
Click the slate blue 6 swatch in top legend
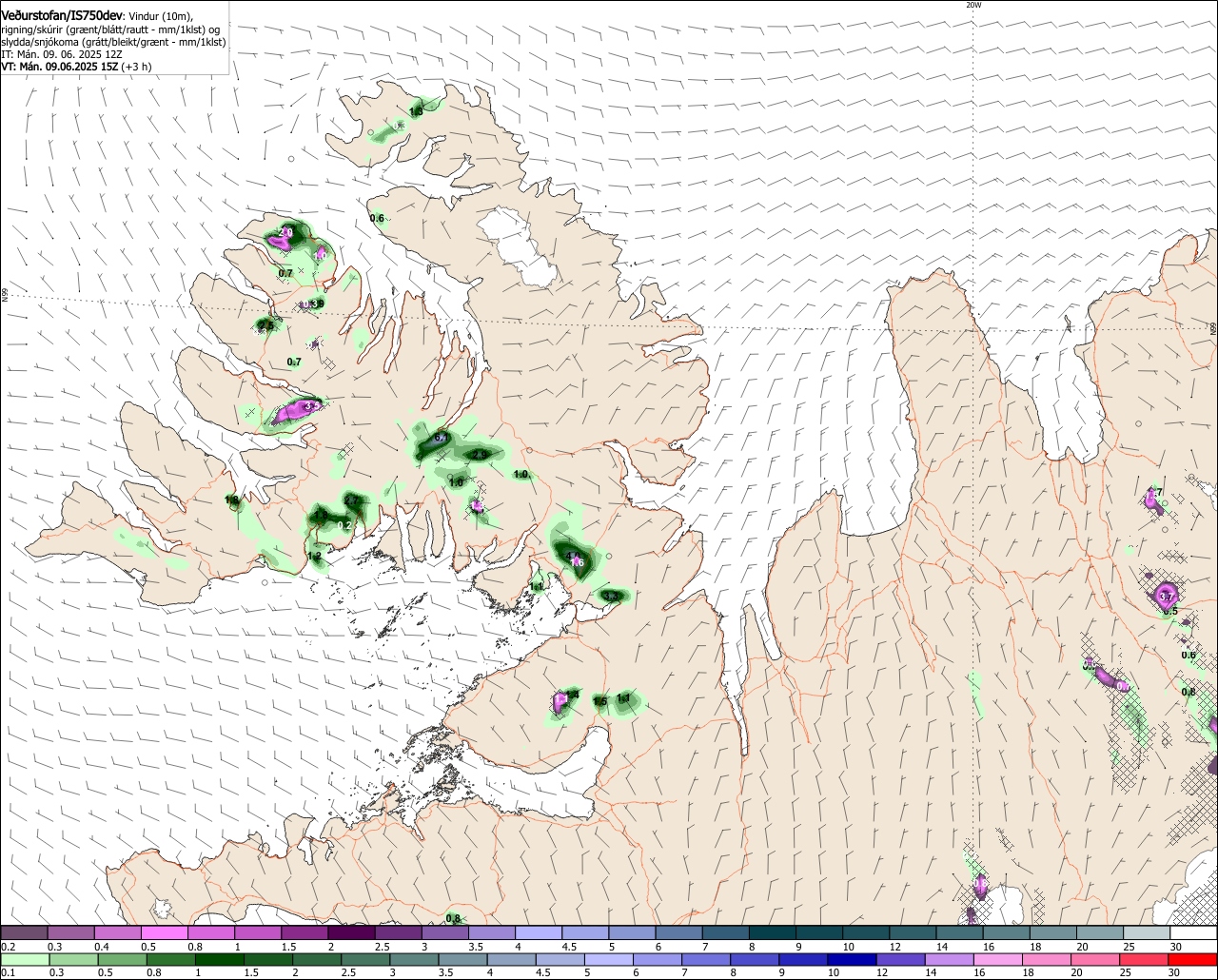point(678,932)
